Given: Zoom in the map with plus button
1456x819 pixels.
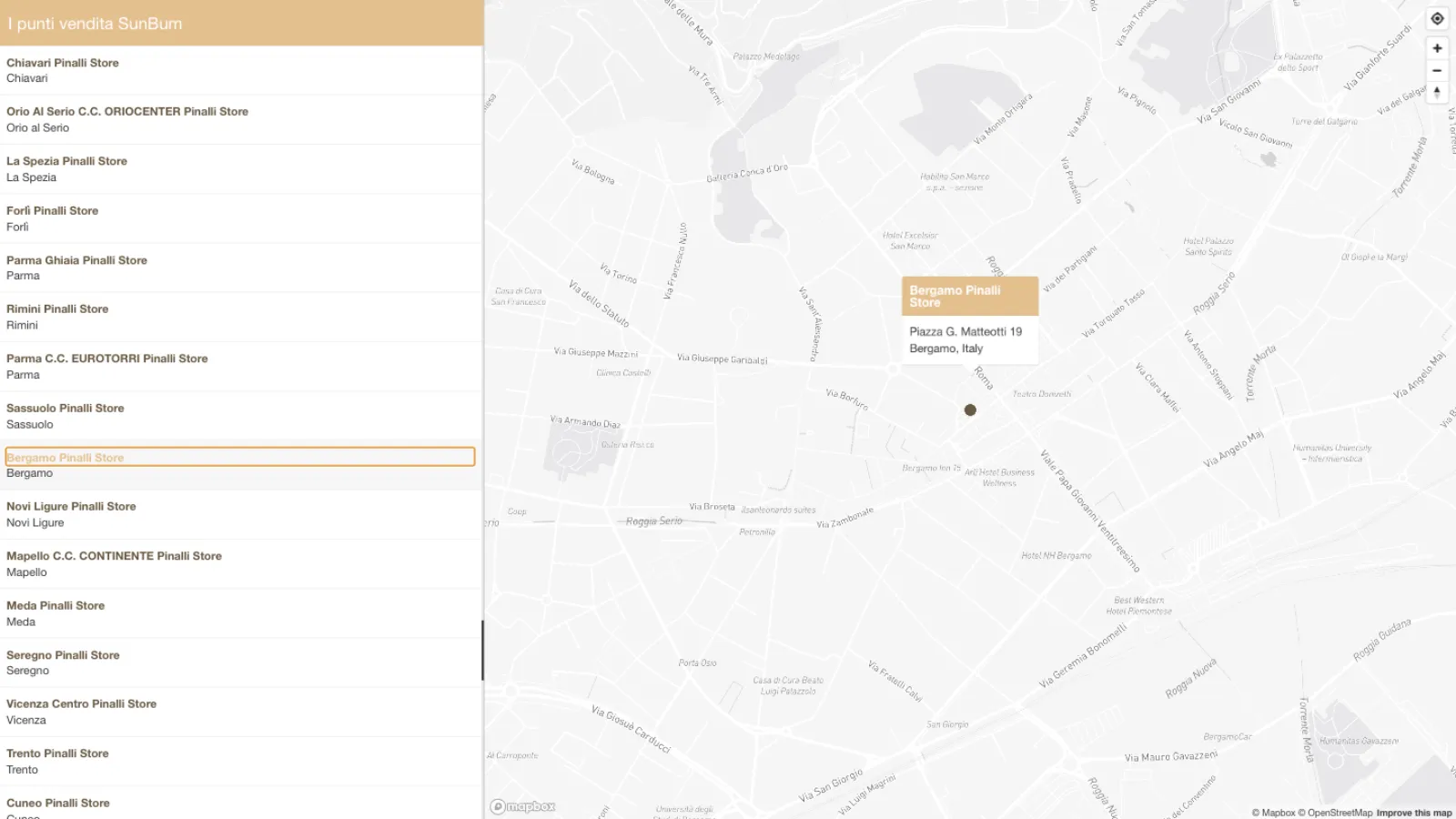Looking at the screenshot, I should click(x=1437, y=48).
